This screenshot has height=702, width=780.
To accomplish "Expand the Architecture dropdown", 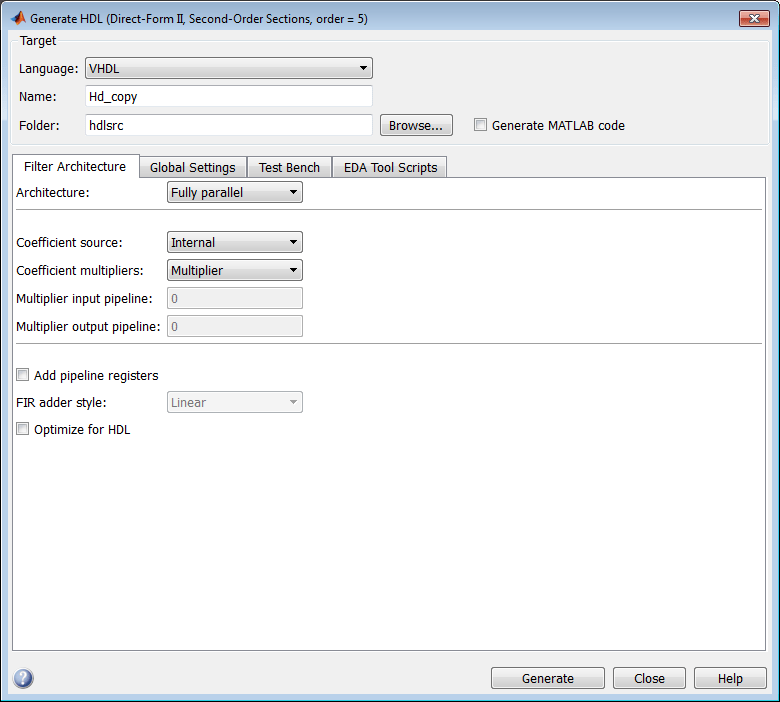I will tap(235, 192).
